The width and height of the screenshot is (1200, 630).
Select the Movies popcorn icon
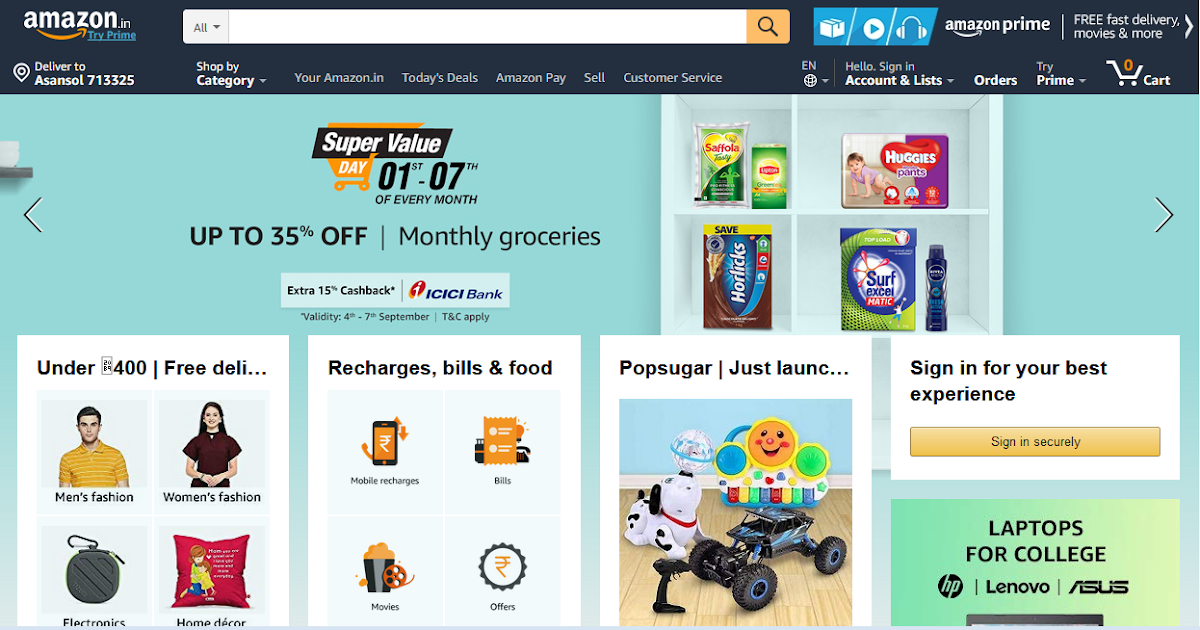point(384,566)
